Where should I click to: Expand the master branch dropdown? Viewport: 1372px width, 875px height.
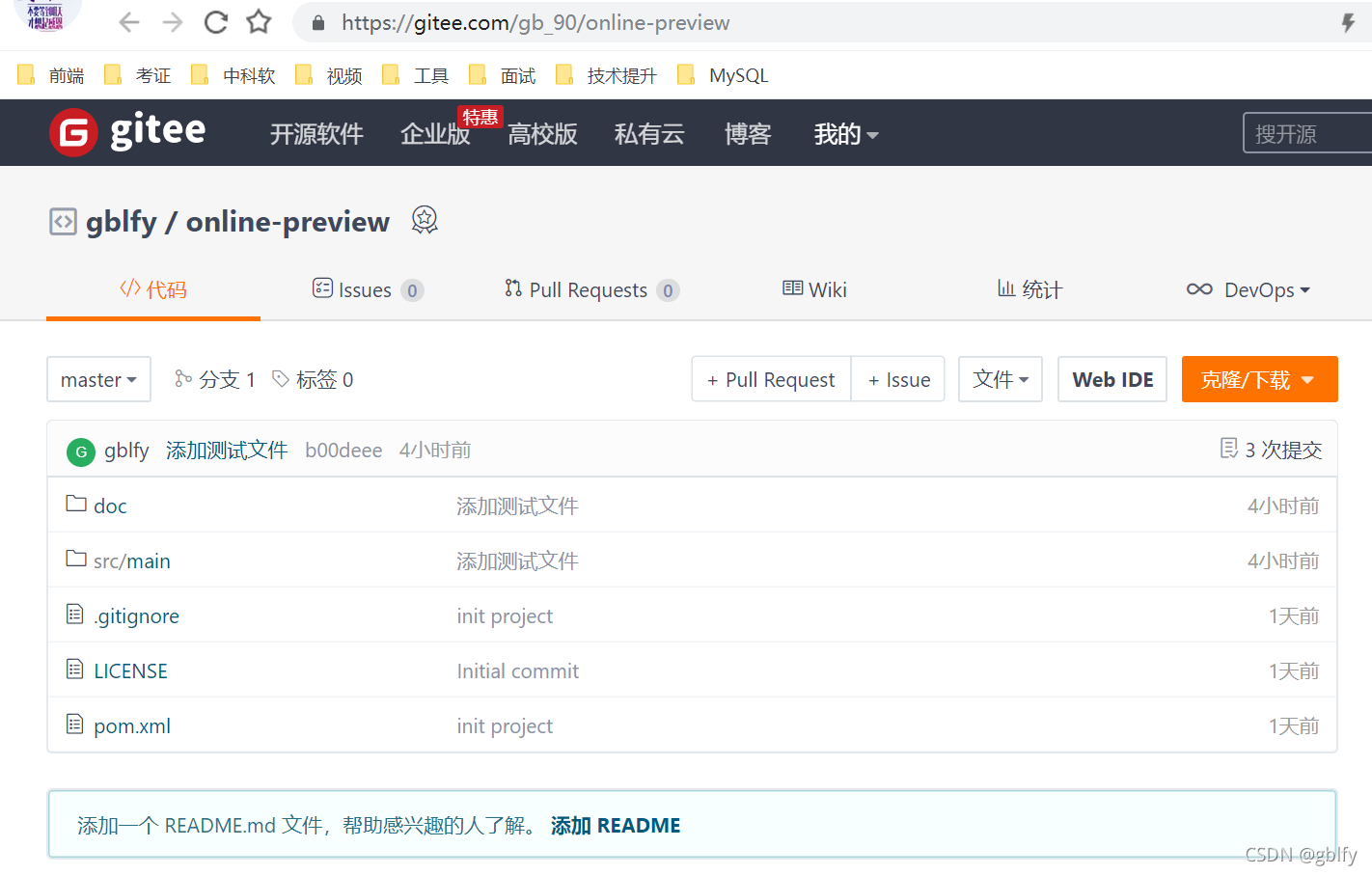tap(98, 379)
